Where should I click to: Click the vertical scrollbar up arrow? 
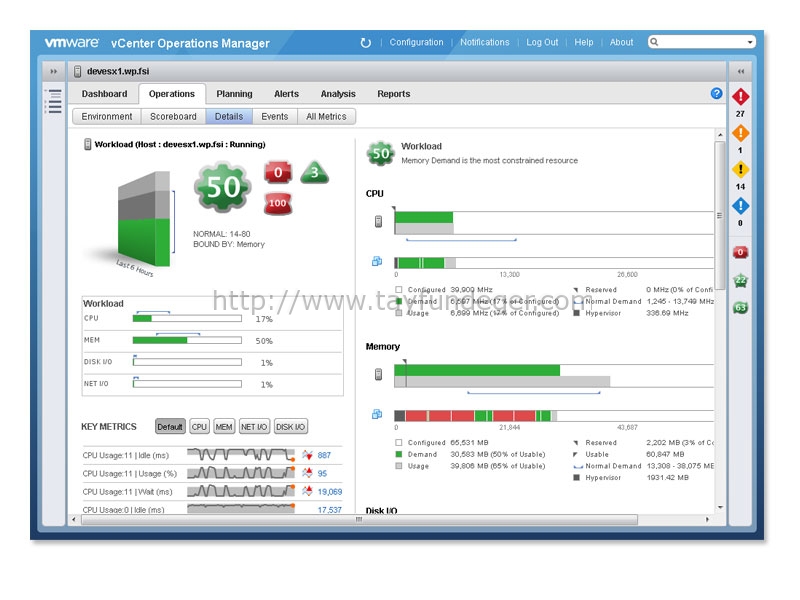coord(720,135)
